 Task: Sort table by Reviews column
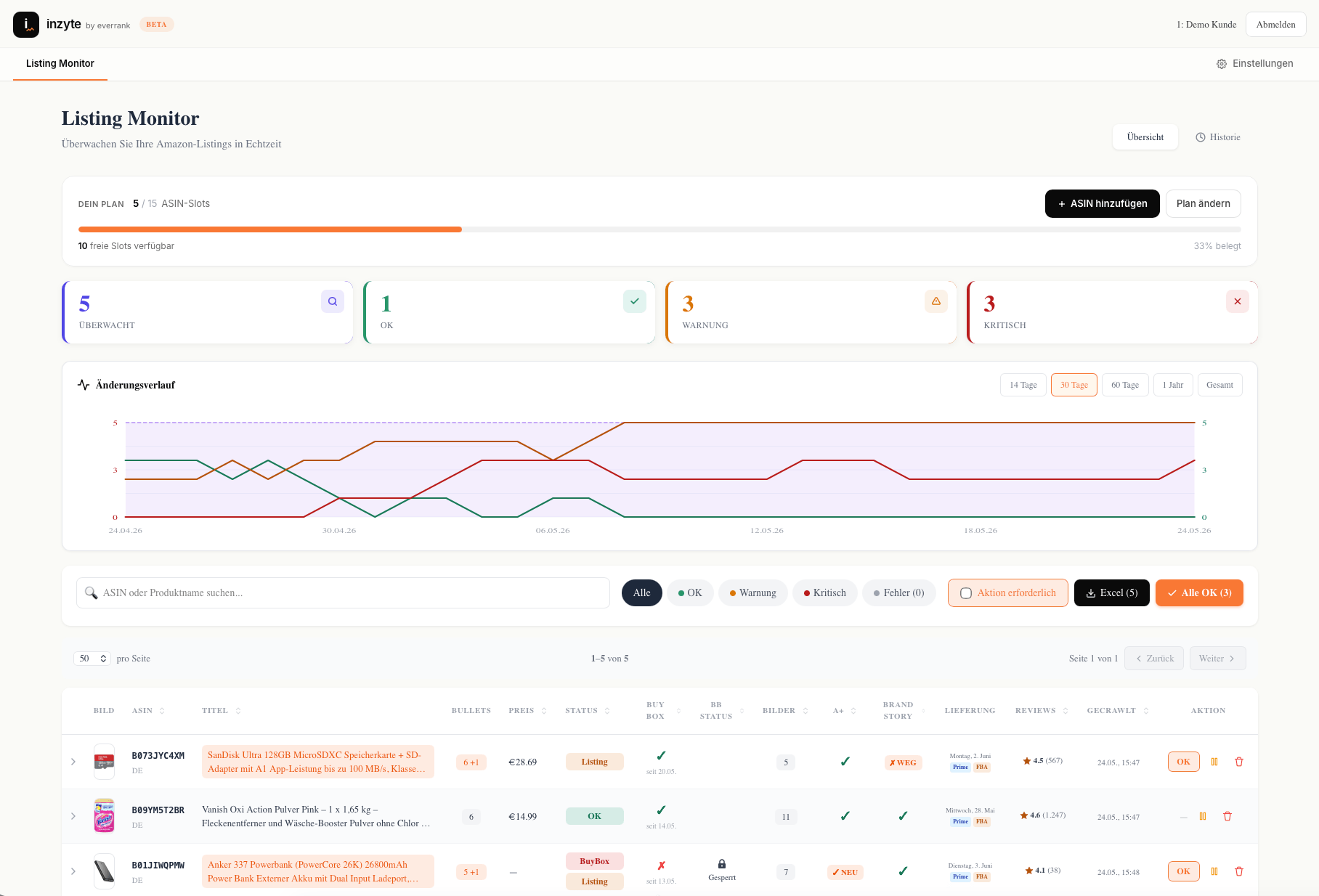(x=1042, y=711)
